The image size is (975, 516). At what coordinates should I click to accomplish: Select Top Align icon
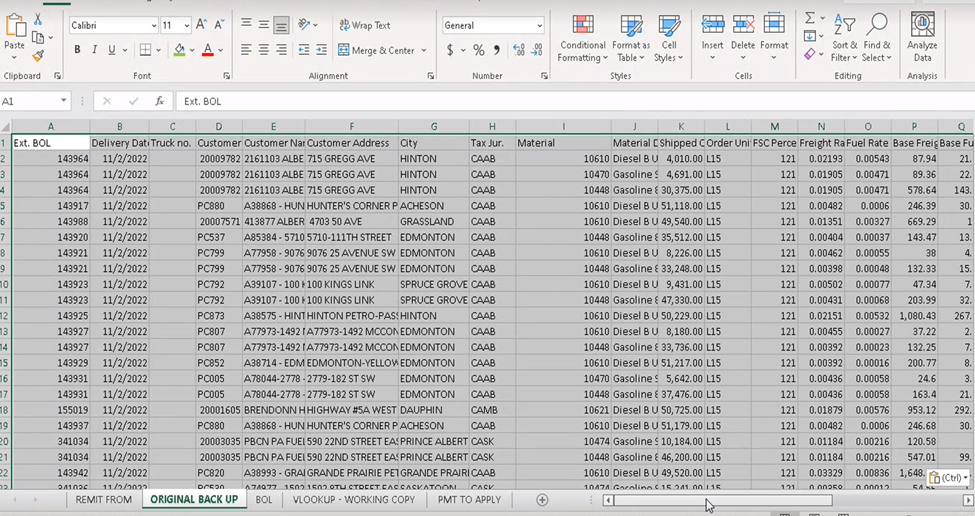pos(246,24)
